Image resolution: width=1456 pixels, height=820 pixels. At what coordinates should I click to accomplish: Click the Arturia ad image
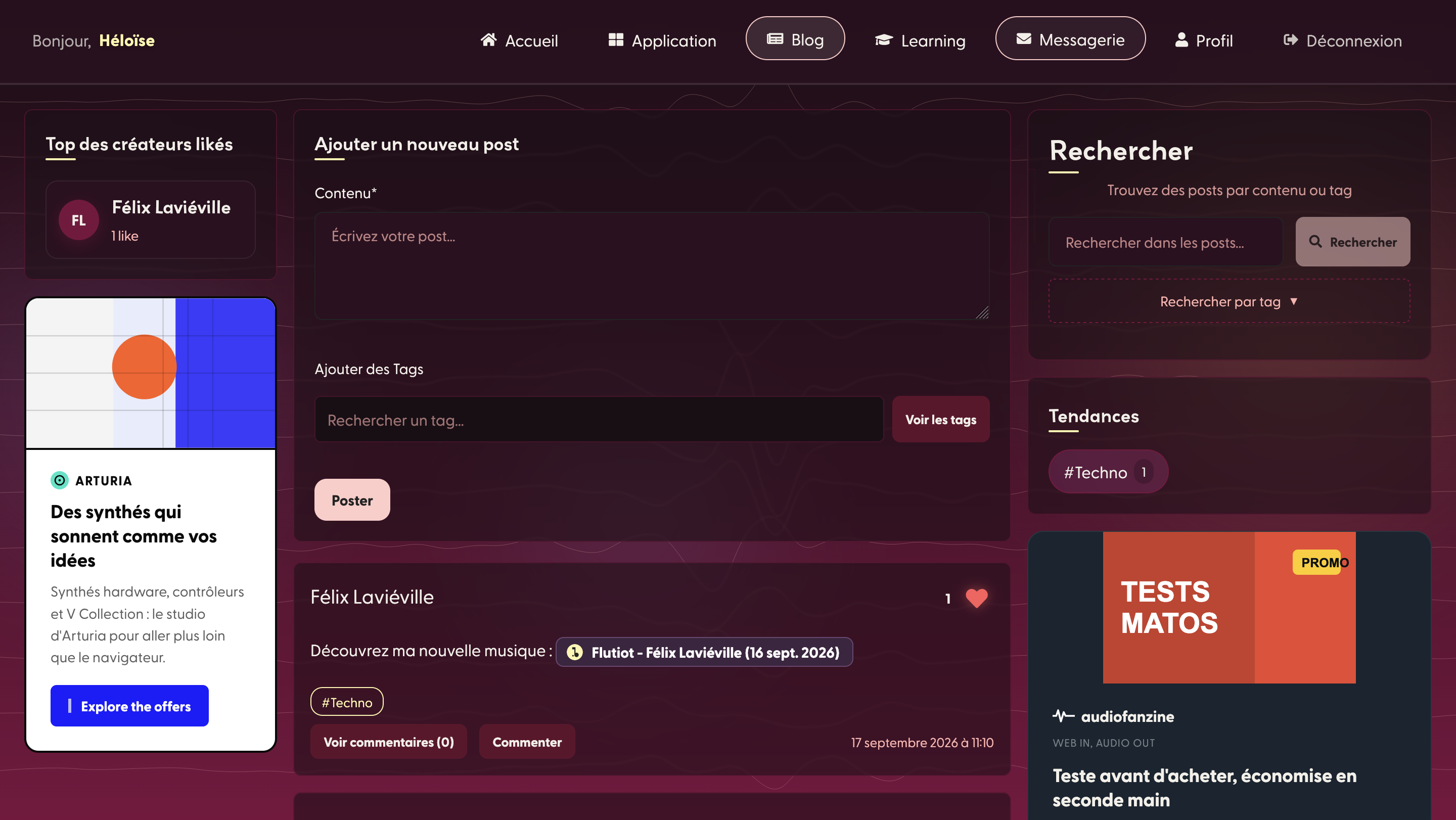(x=151, y=373)
